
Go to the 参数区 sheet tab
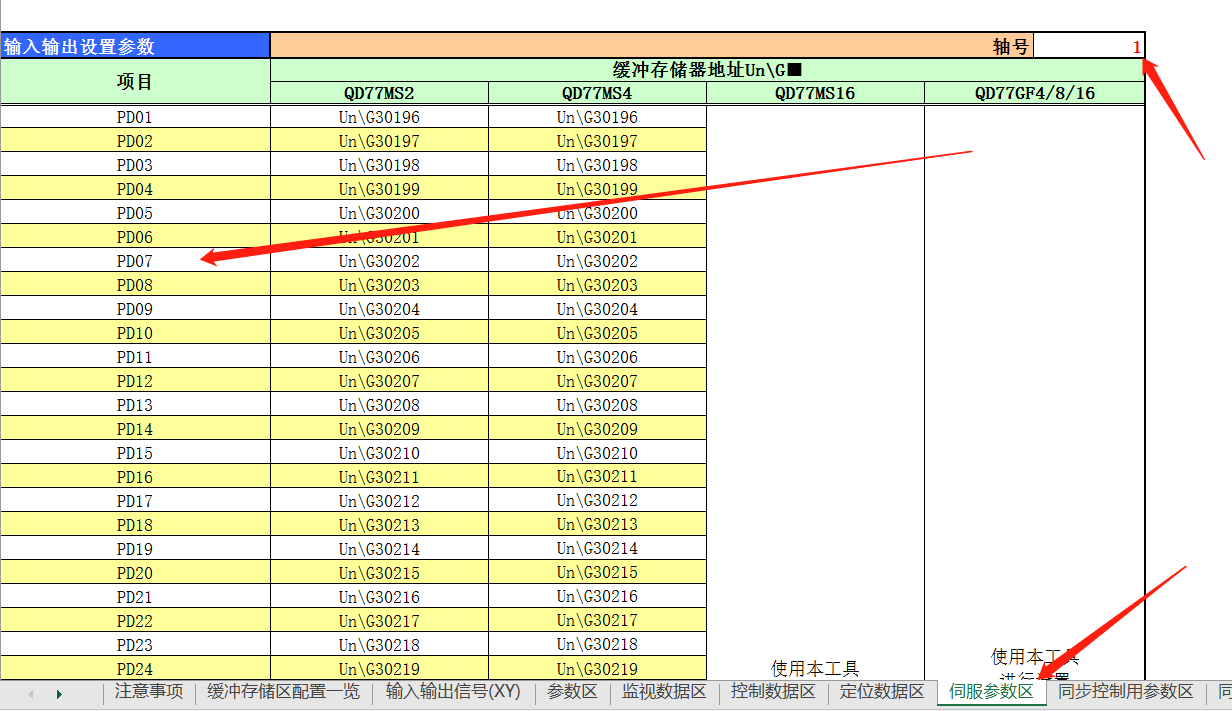tap(572, 691)
